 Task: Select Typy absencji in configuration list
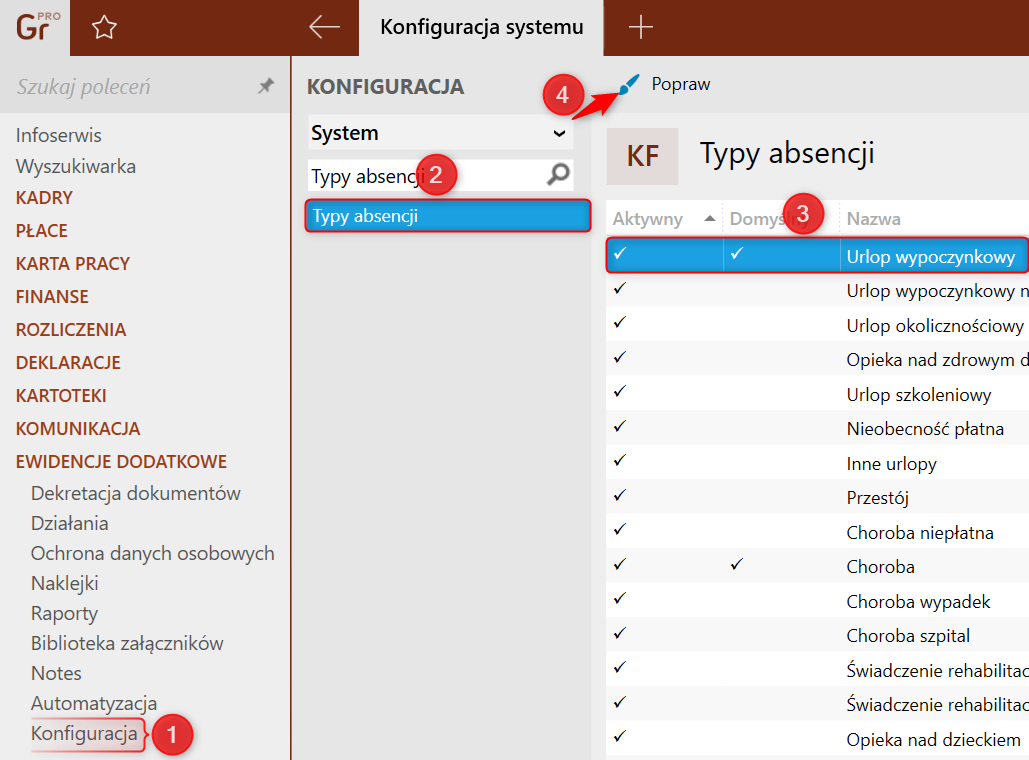coord(447,216)
